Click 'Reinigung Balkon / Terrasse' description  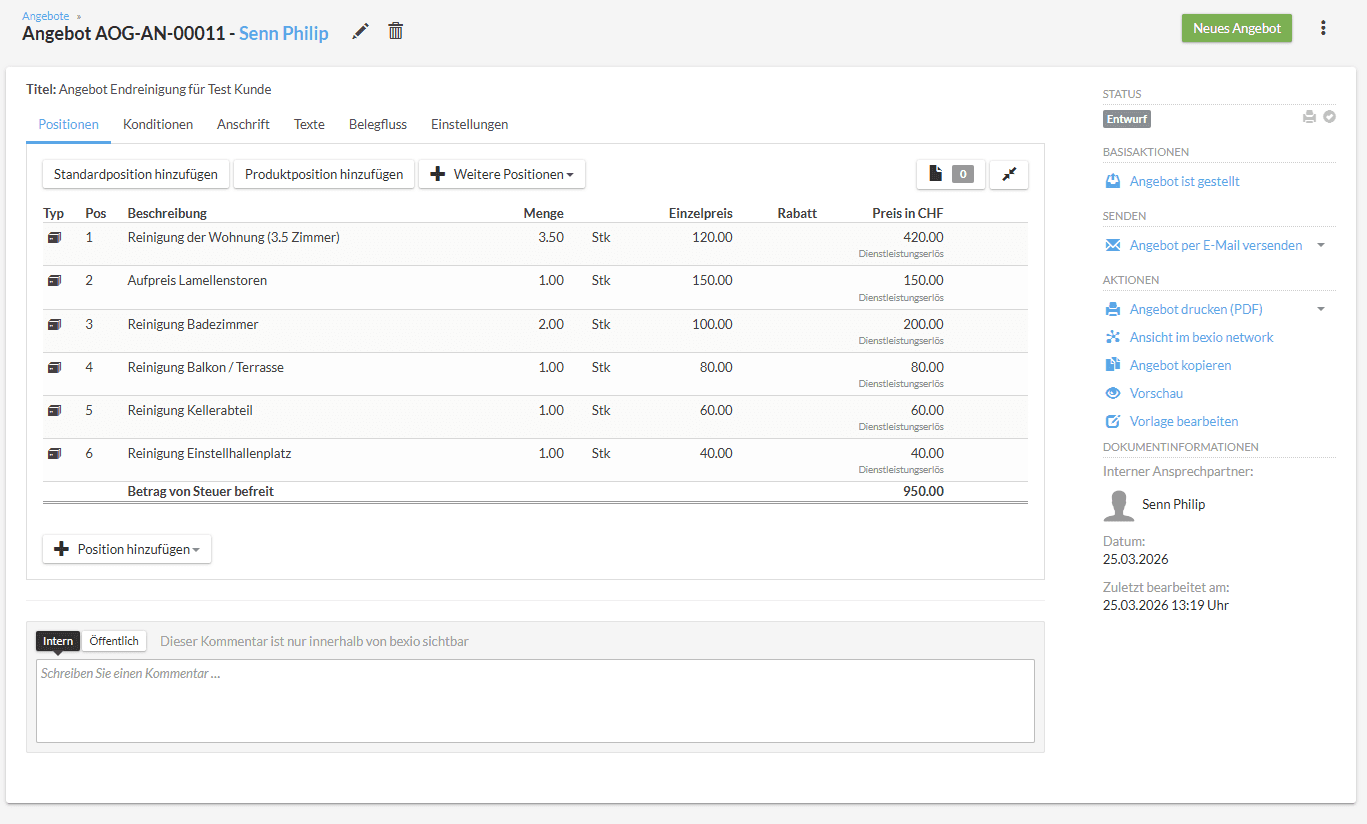tap(206, 368)
